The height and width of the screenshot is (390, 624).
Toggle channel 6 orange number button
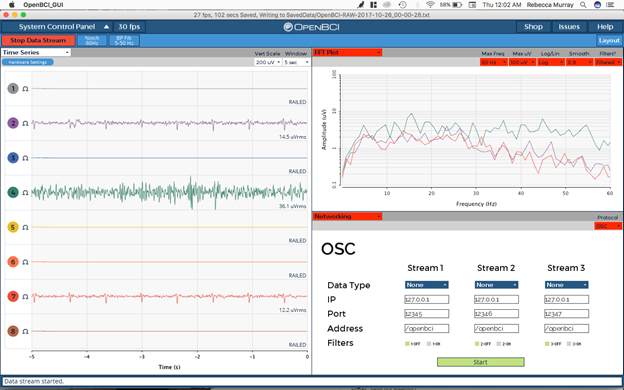pos(13,261)
